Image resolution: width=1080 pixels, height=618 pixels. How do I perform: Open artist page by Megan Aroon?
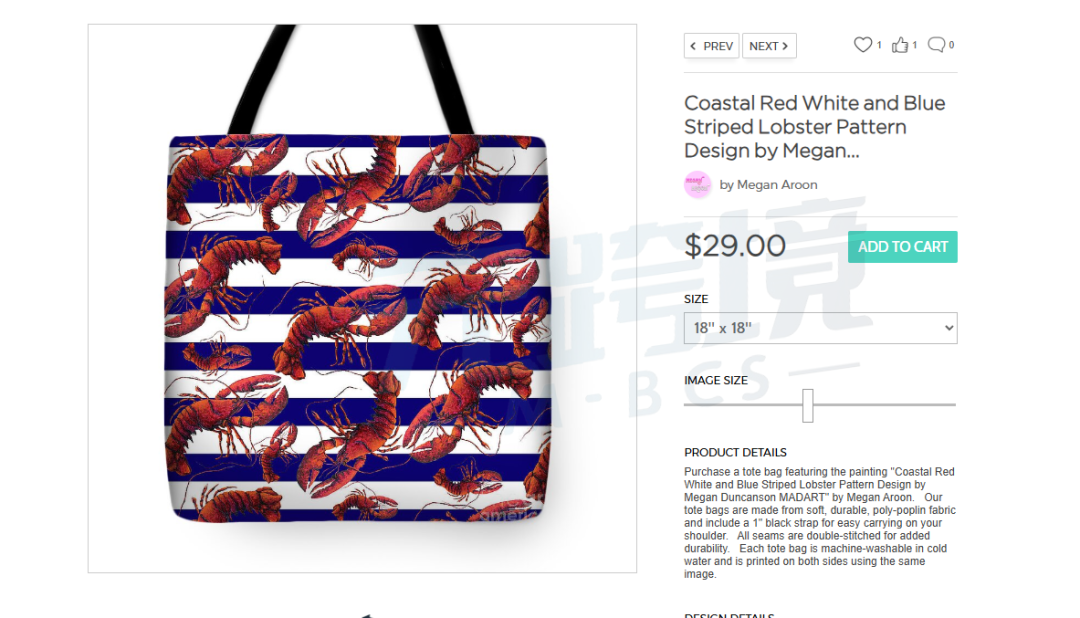point(768,185)
